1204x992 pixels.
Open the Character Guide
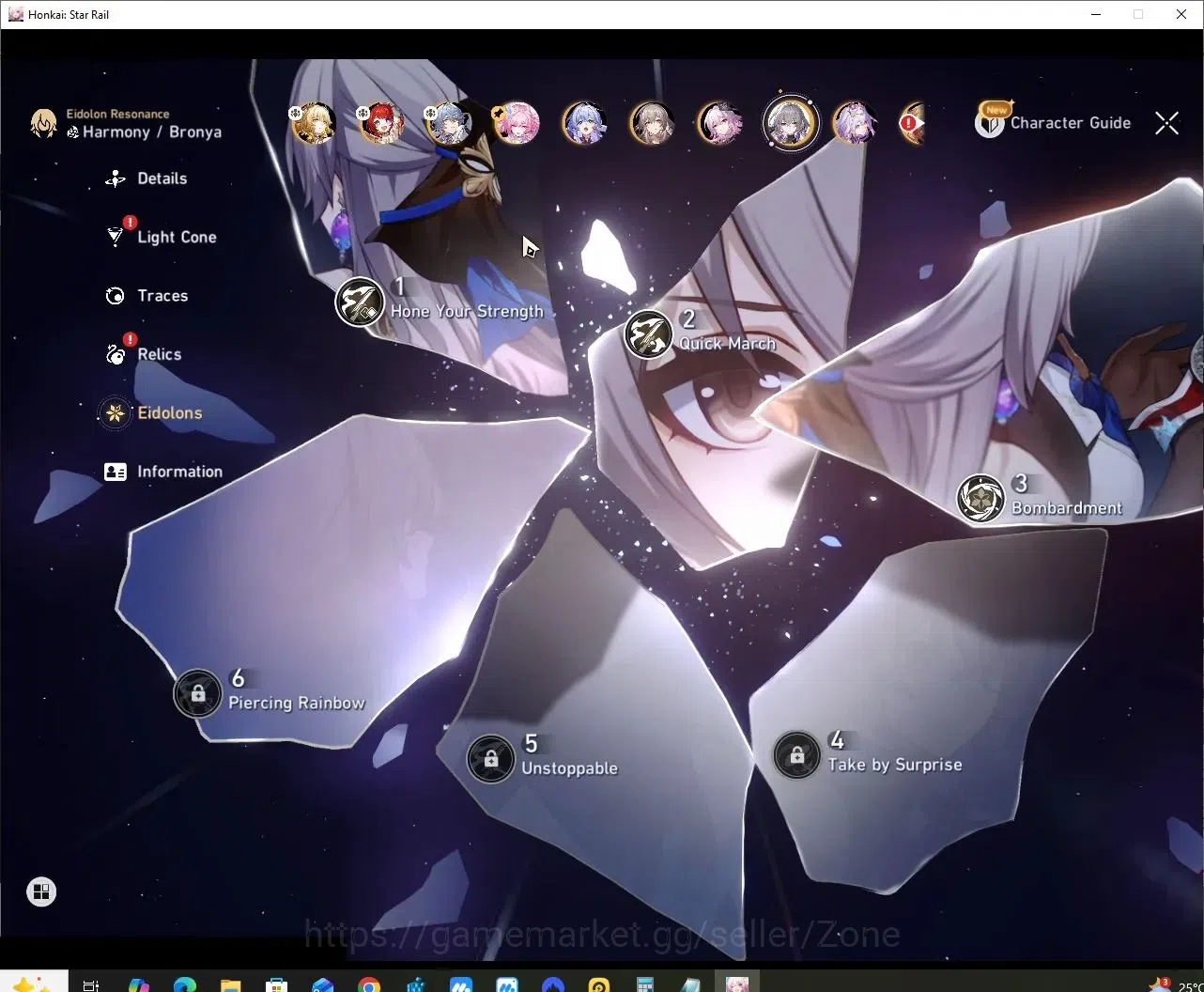[1054, 122]
